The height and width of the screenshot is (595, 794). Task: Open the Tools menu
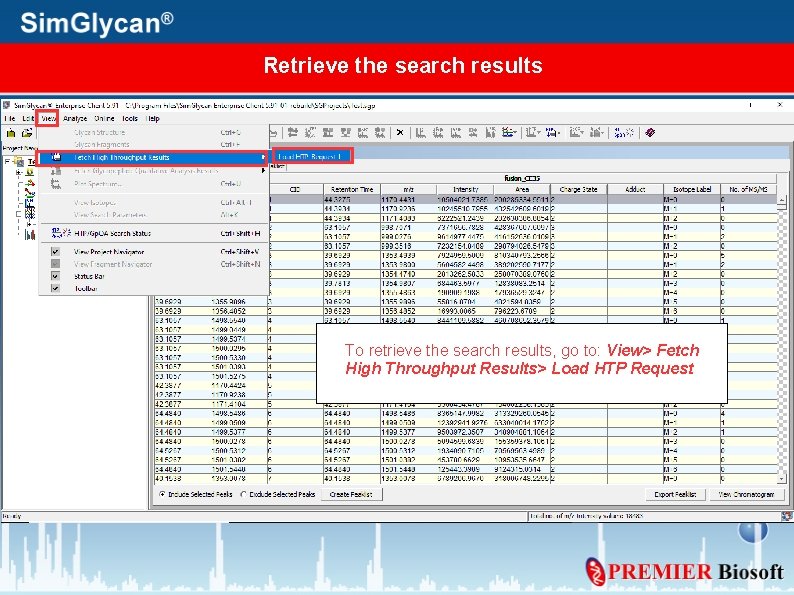(x=130, y=118)
